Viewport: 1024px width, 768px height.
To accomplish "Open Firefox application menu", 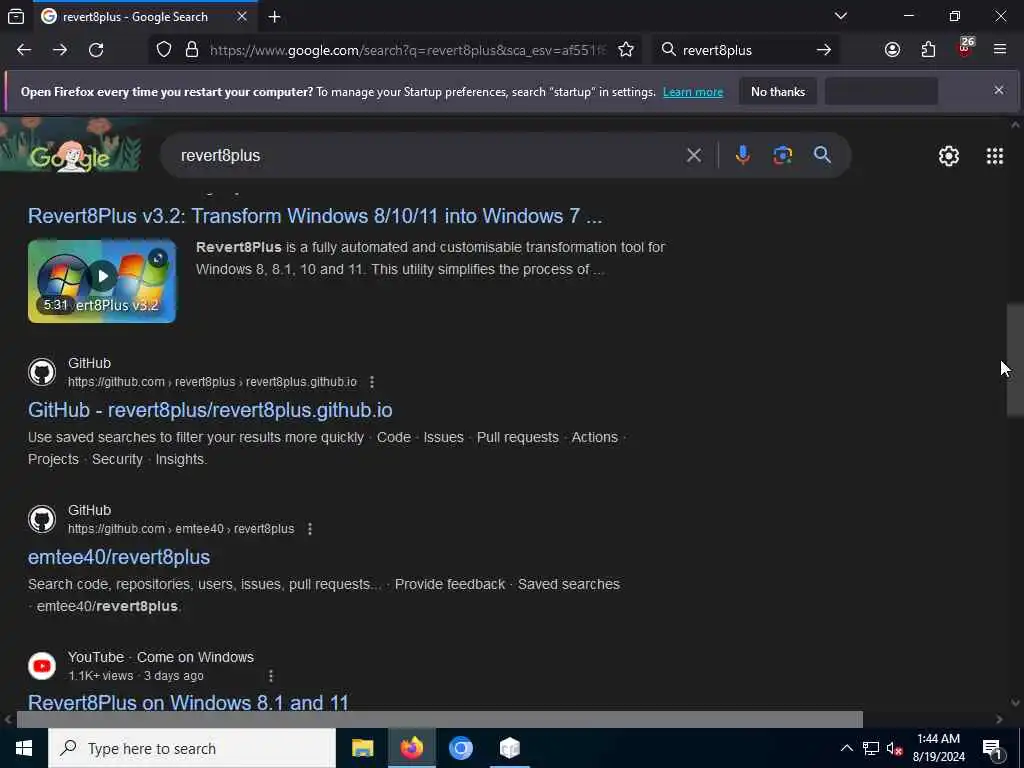I will point(1000,50).
